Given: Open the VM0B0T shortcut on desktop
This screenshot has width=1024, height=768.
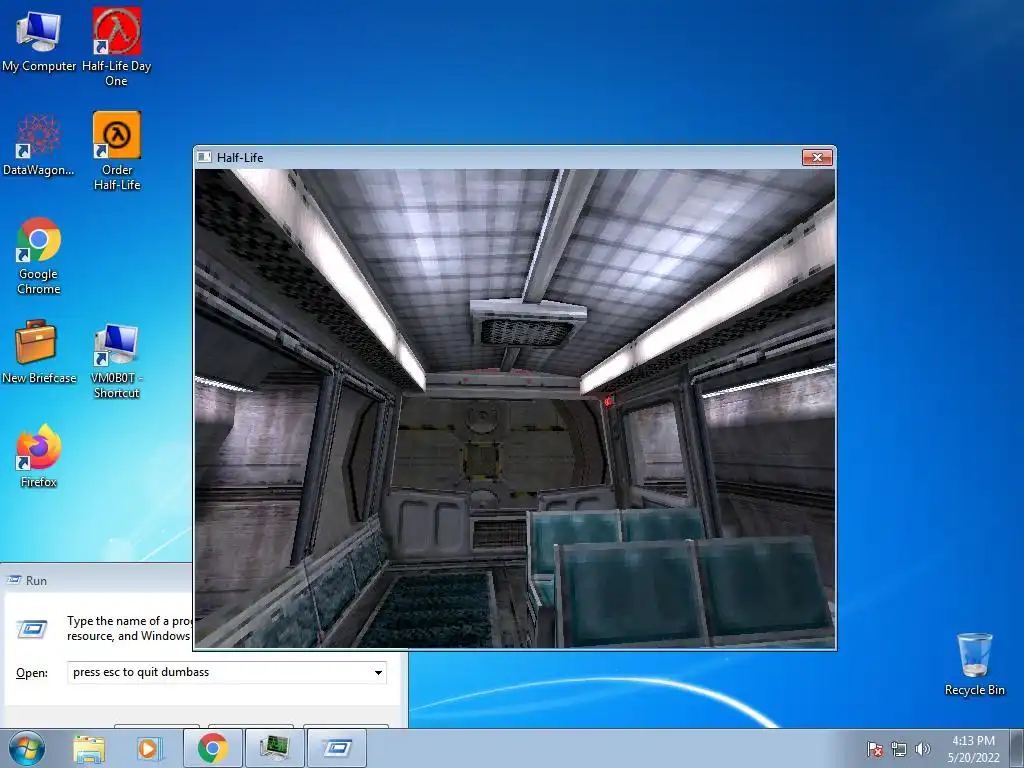Looking at the screenshot, I should click(x=116, y=360).
